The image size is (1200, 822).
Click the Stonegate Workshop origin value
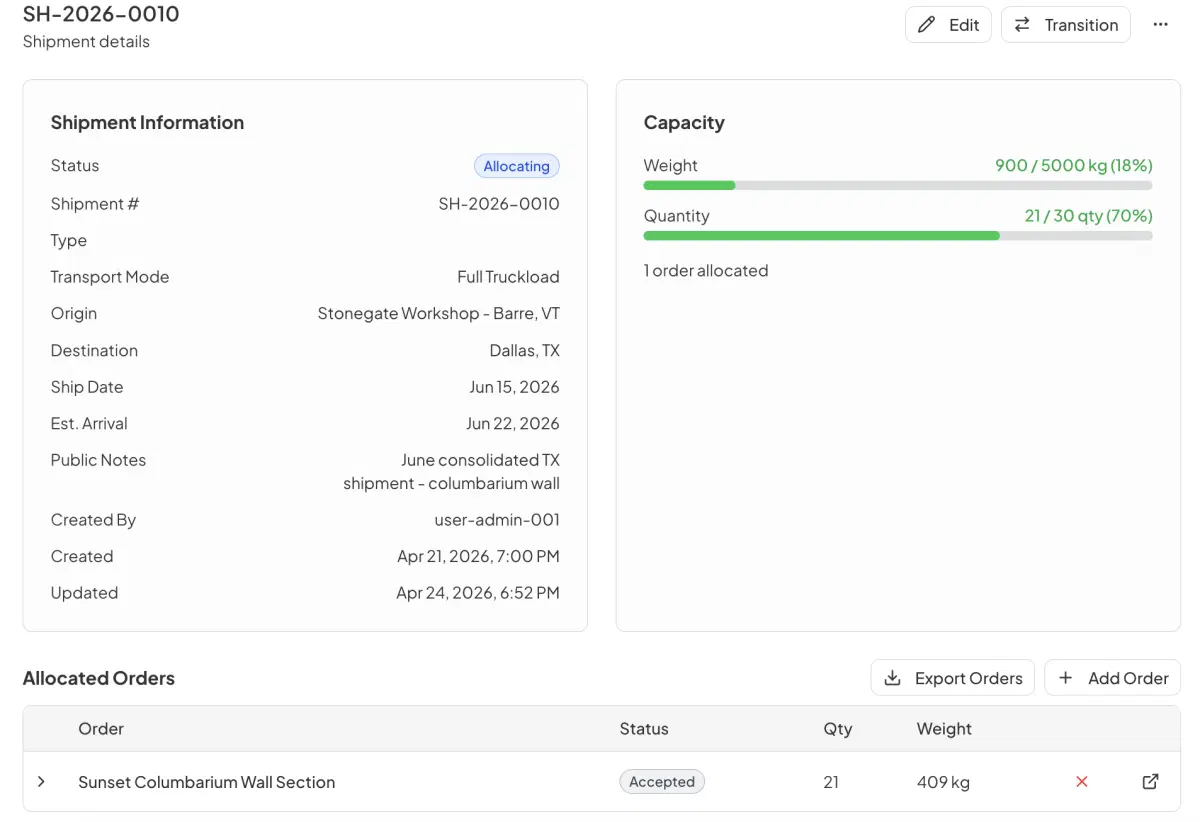click(x=438, y=314)
